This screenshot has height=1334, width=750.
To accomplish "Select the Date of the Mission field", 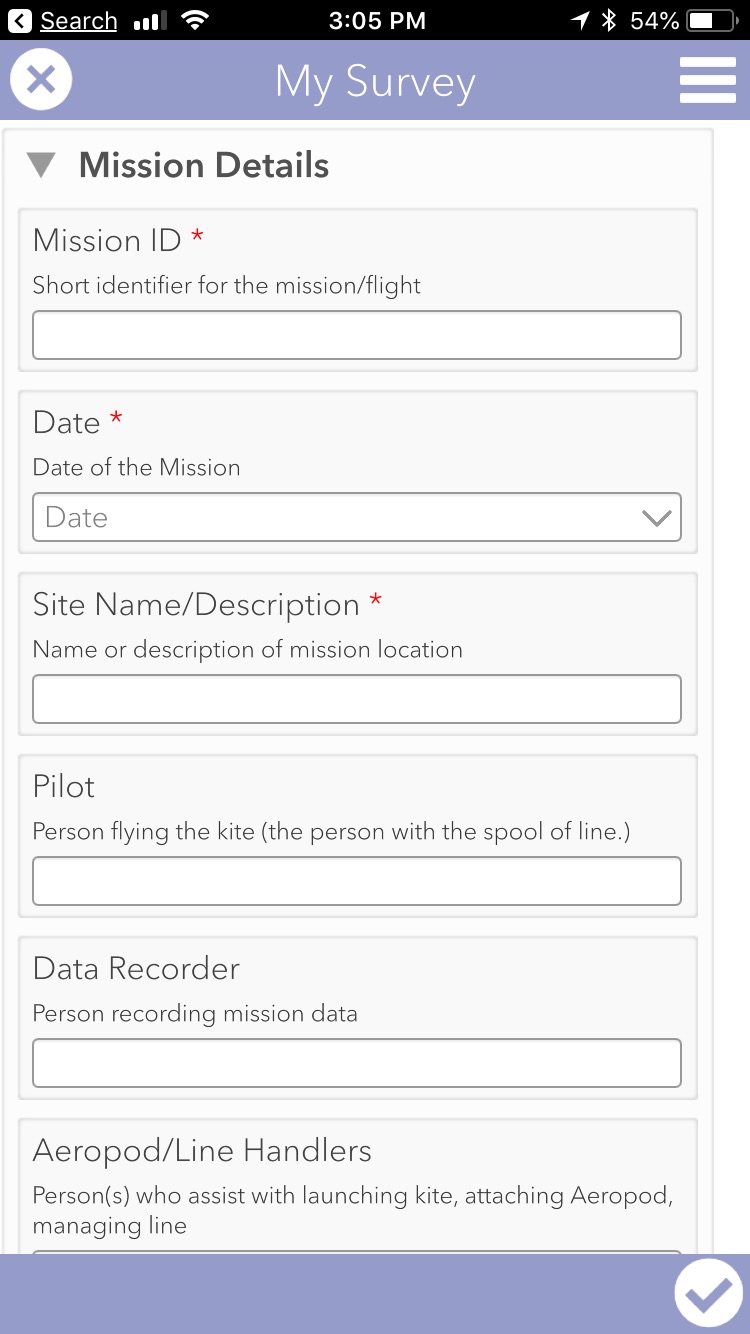I will (357, 517).
